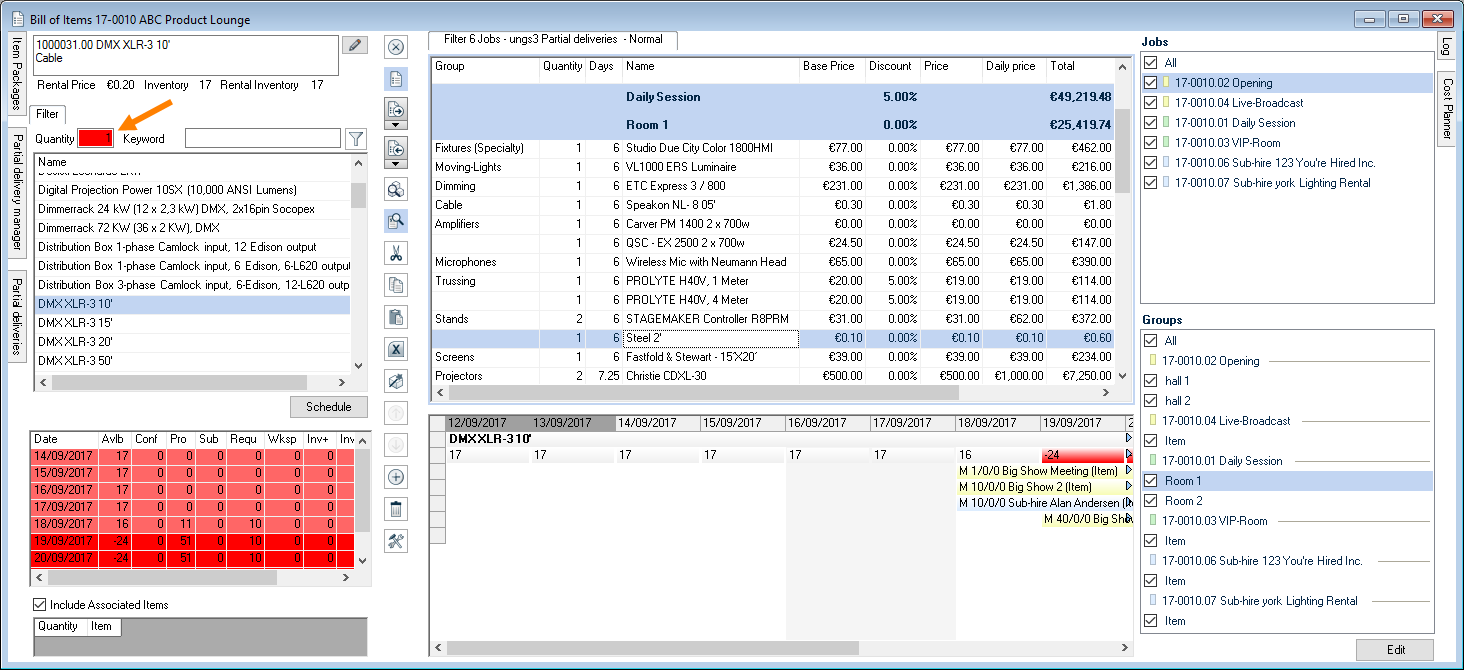Open the Cost Planner side tab

[1446, 108]
